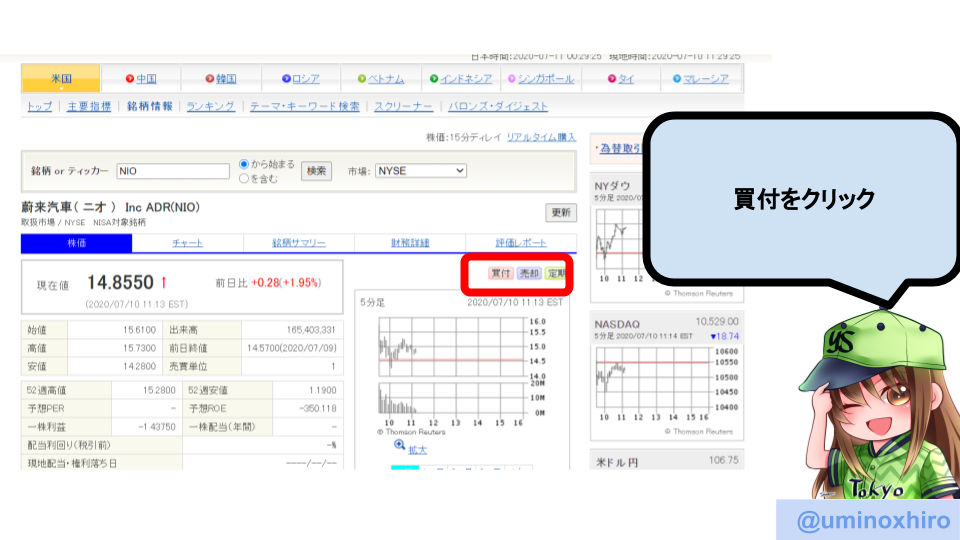Open the 市場 NYSE dropdown
Screen dimensions: 960x540
point(421,171)
